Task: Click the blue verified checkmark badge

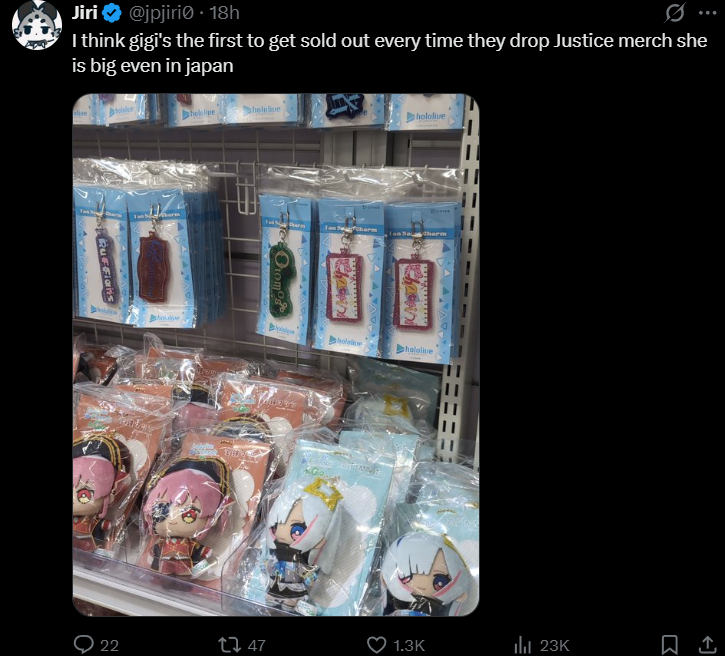Action: click(x=111, y=13)
